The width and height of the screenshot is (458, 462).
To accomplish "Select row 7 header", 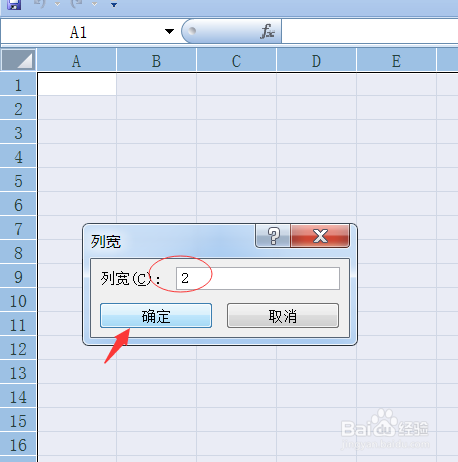I will coord(18,229).
